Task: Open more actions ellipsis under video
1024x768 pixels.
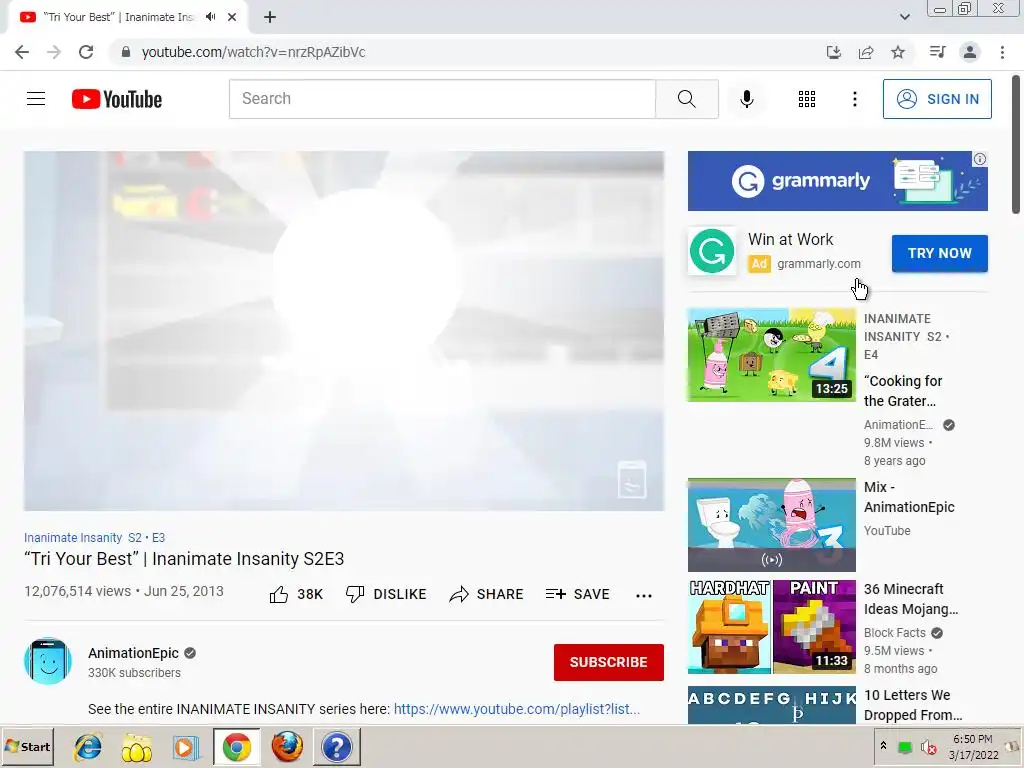Action: pyautogui.click(x=644, y=595)
